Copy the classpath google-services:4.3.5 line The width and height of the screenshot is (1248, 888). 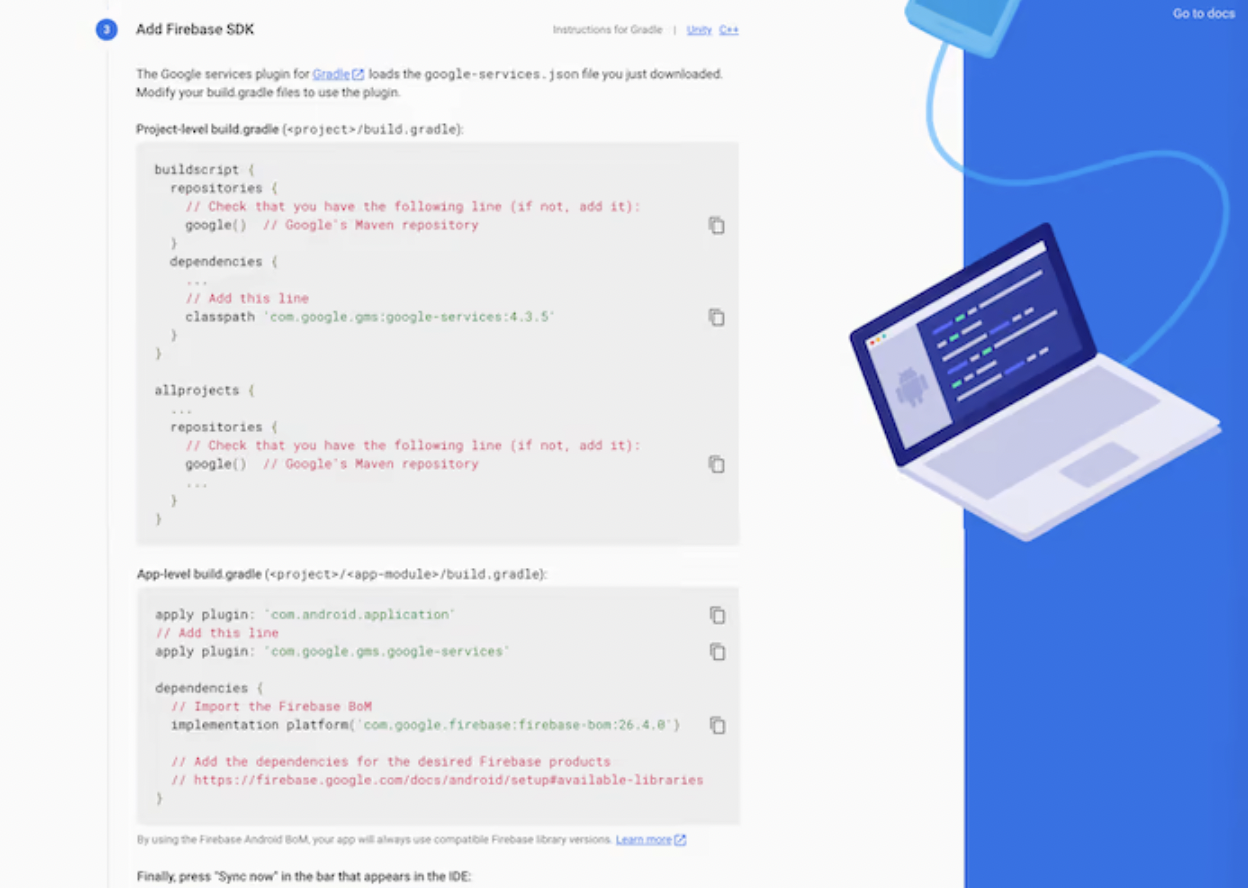point(716,317)
